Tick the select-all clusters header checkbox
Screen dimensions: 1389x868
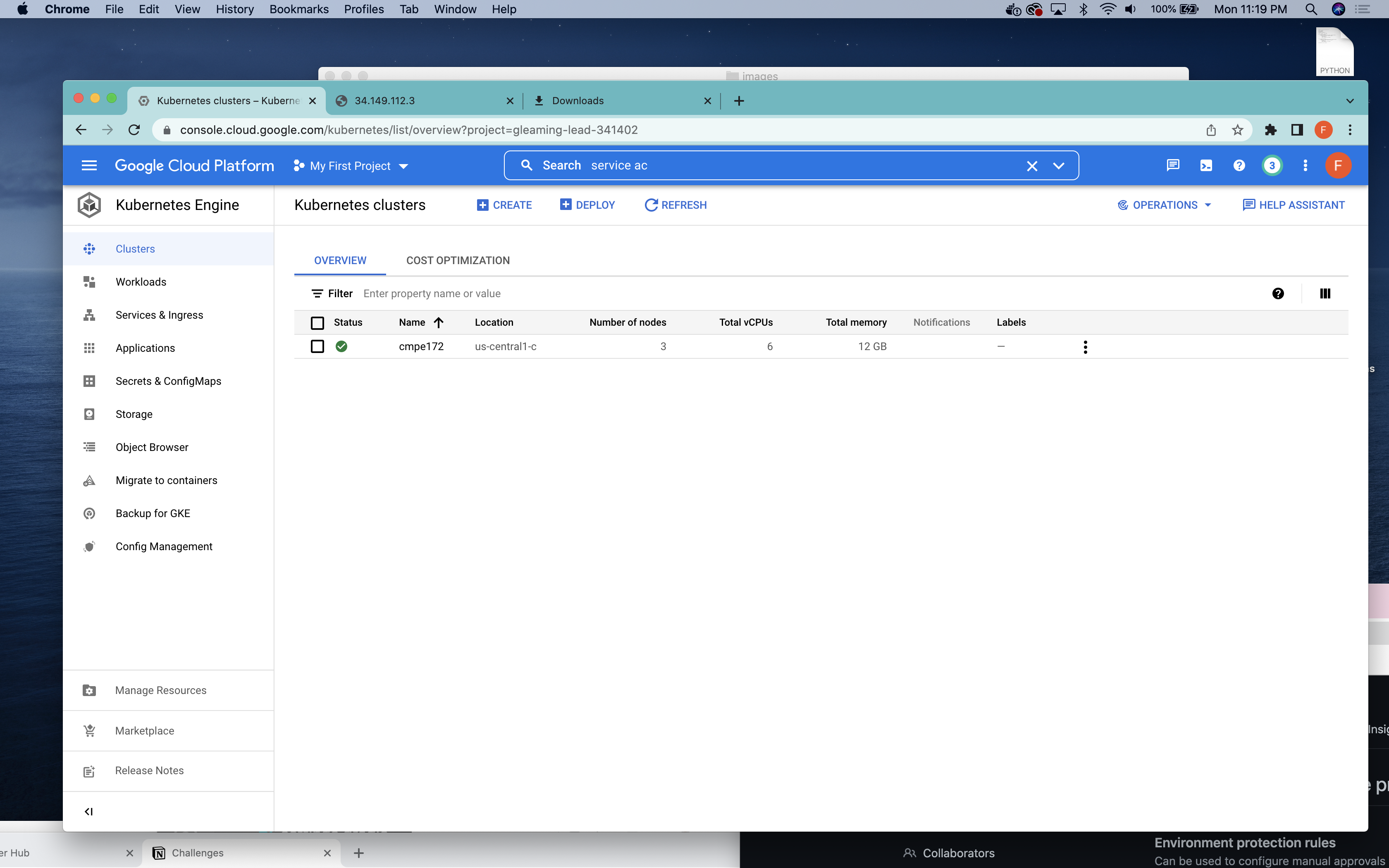tap(317, 323)
